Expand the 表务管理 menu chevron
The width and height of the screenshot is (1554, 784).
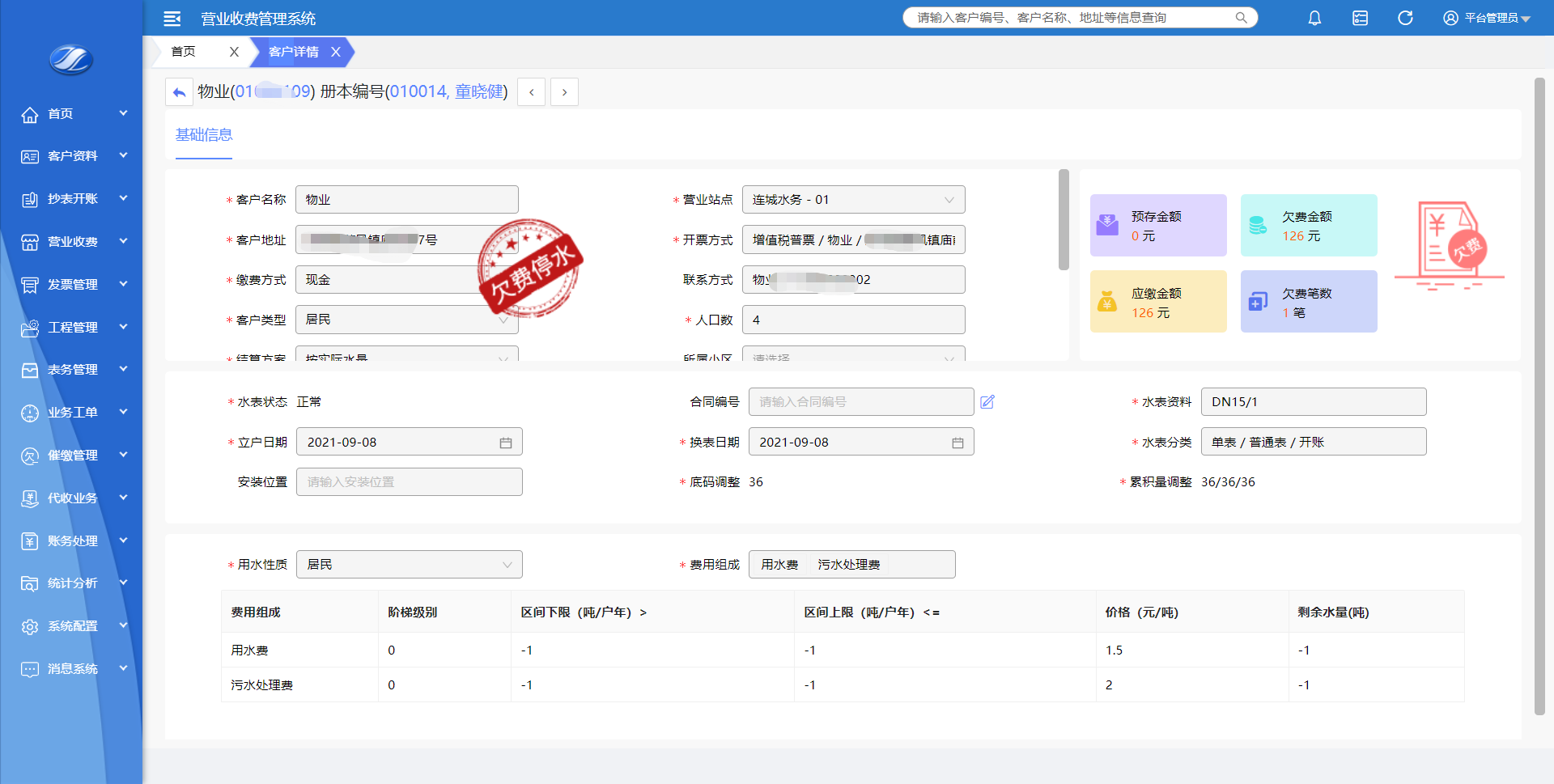(124, 369)
